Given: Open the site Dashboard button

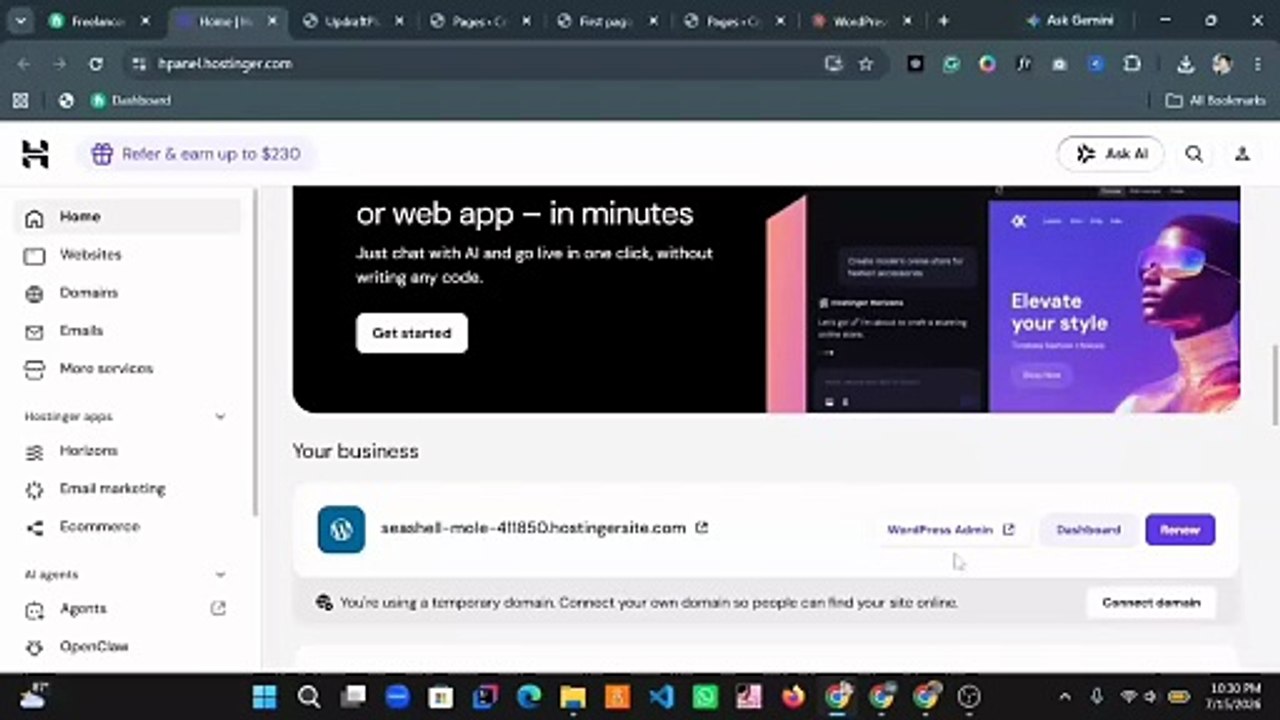Looking at the screenshot, I should point(1088,530).
